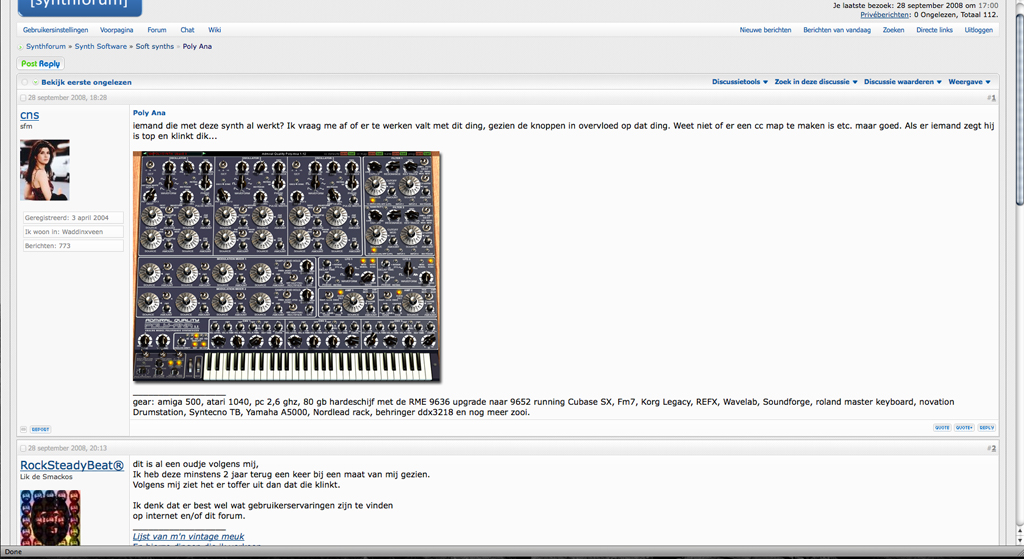Open the Privéberichten link
This screenshot has height=559, width=1024.
point(884,14)
